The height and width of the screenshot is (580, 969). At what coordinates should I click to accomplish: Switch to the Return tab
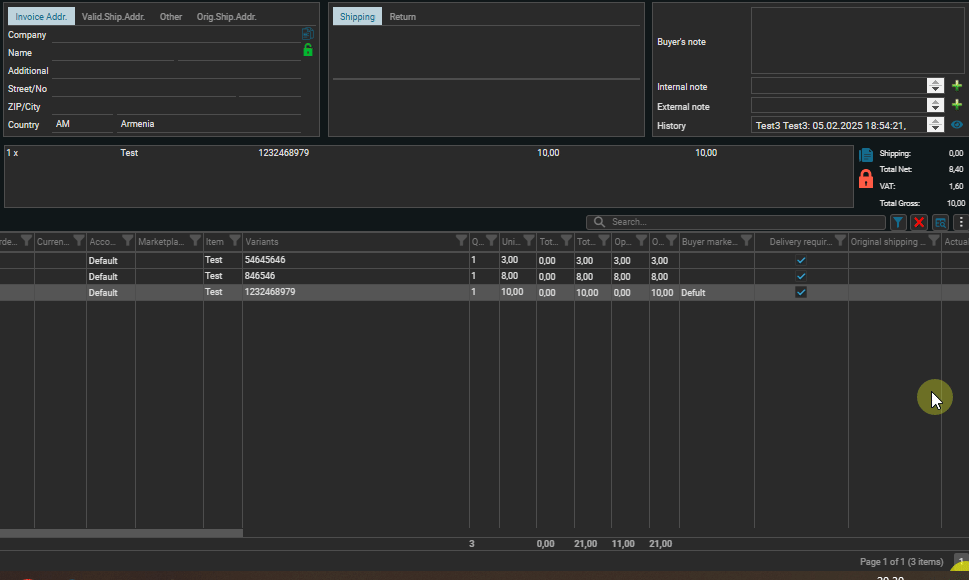(403, 17)
